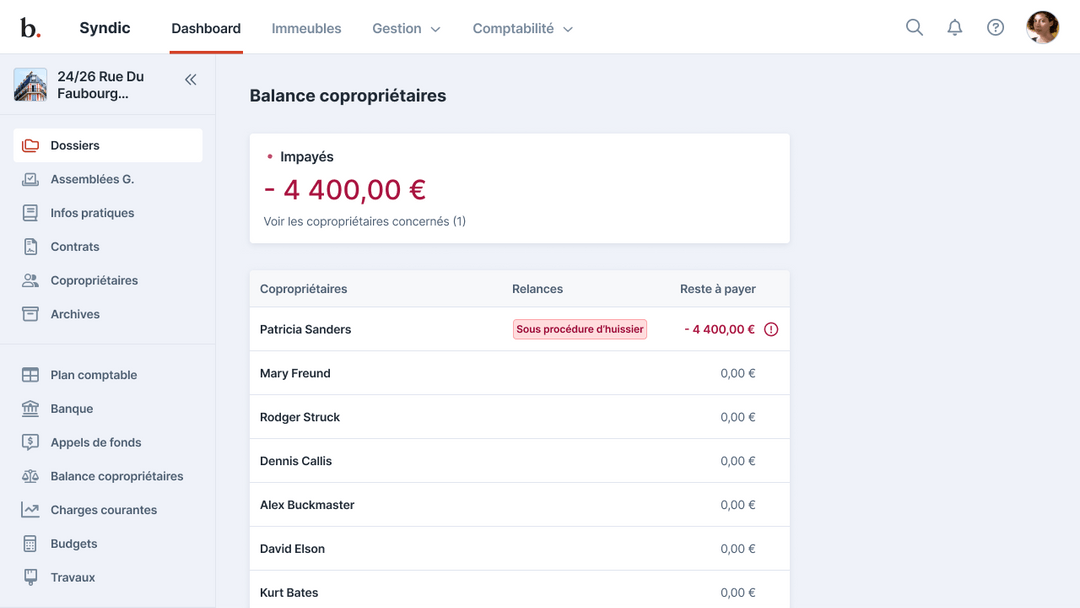Open the notifications bell
Screen dimensions: 1080x608
click(955, 28)
